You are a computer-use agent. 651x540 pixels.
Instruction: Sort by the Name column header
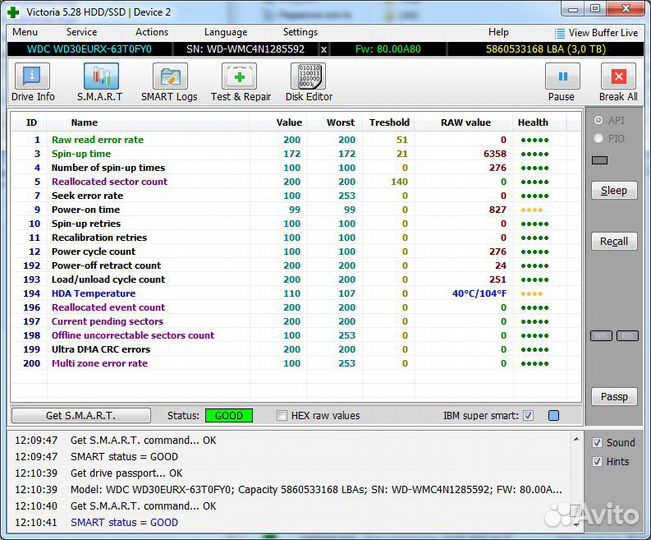pyautogui.click(x=84, y=122)
